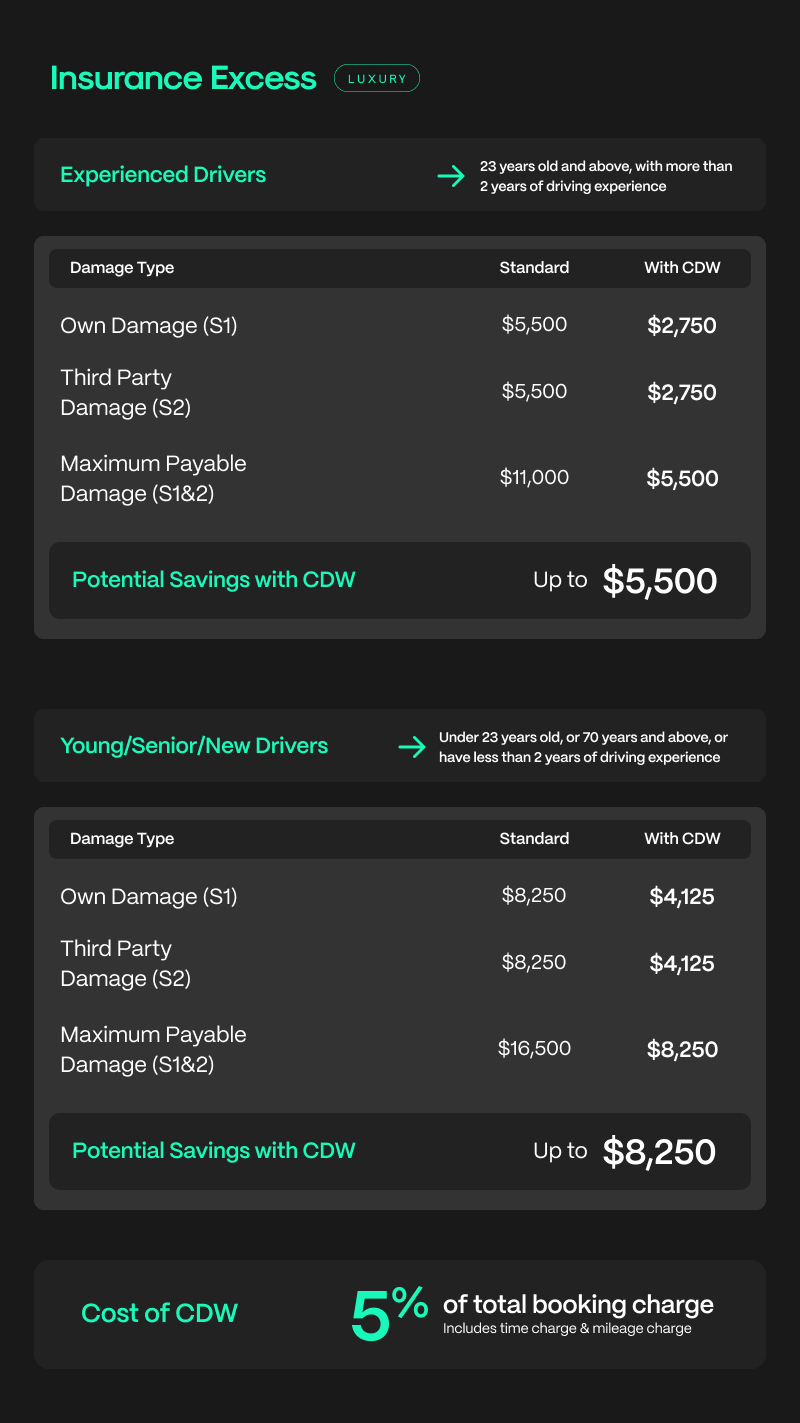This screenshot has height=1423, width=800.
Task: Click the Cost of CDW label
Action: 159,1313
